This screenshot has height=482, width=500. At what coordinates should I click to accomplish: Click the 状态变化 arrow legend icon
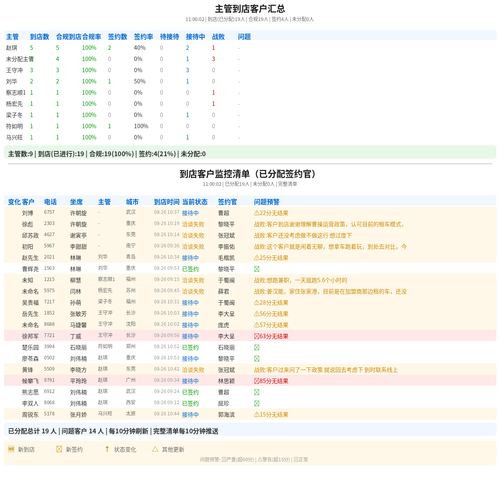[107, 449]
